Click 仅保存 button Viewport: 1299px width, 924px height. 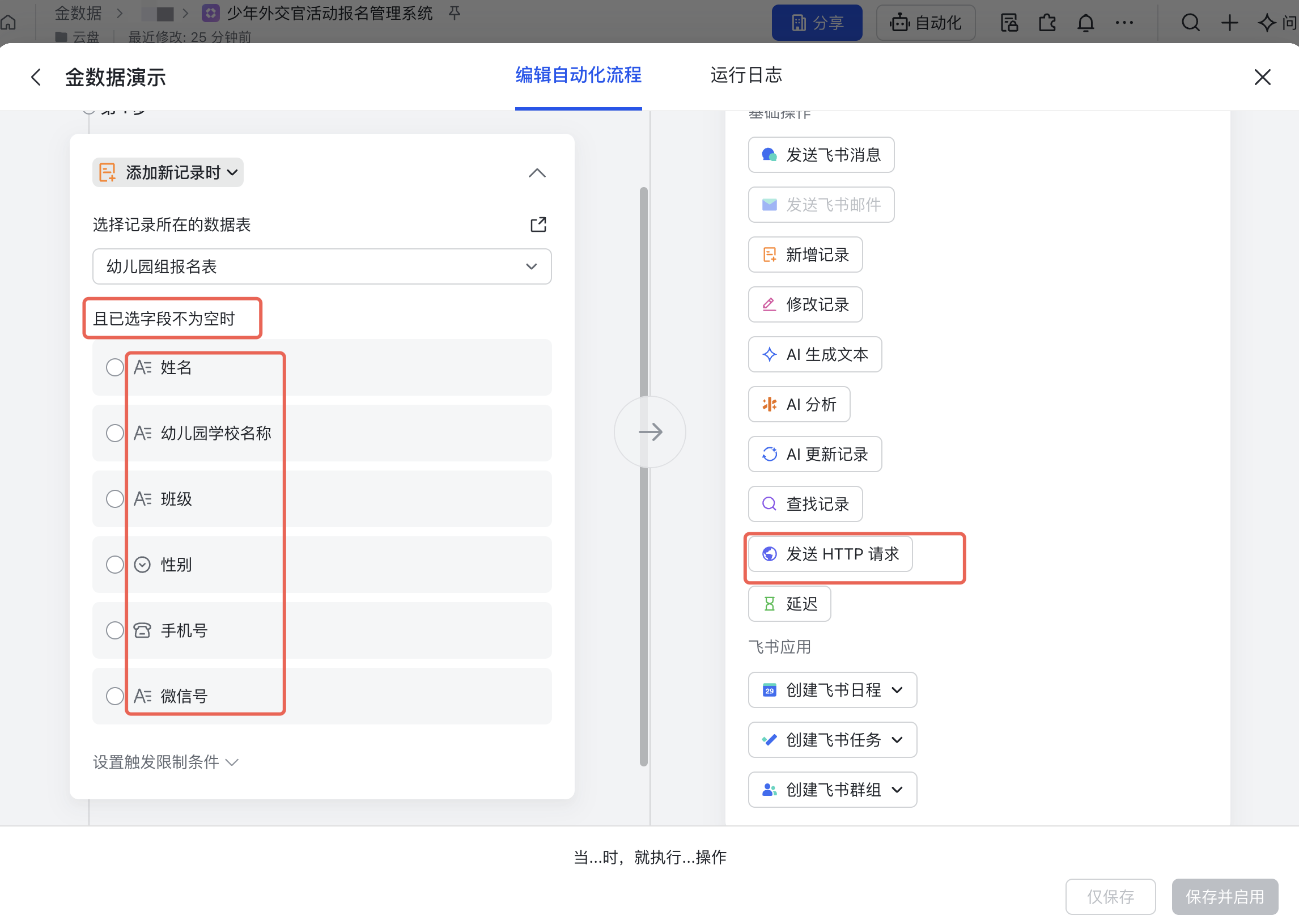click(x=1110, y=896)
